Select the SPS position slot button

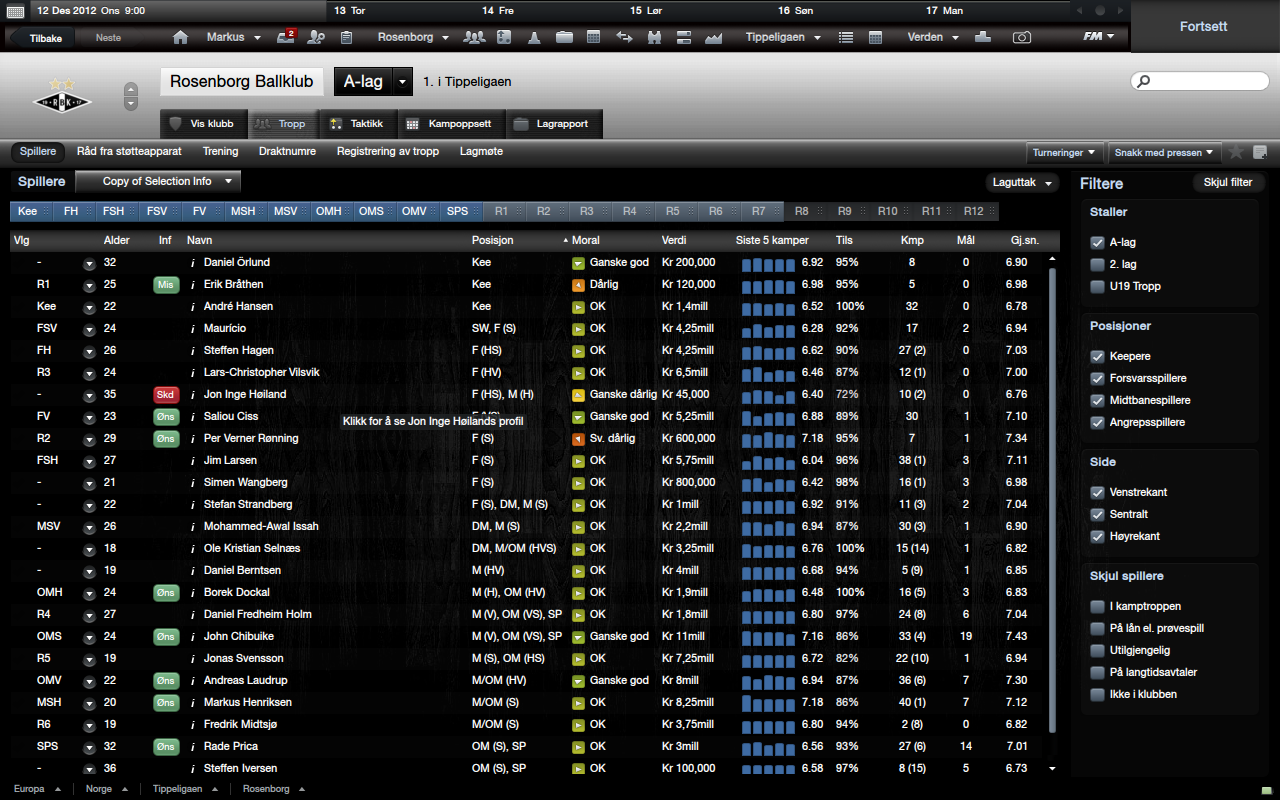[461, 211]
